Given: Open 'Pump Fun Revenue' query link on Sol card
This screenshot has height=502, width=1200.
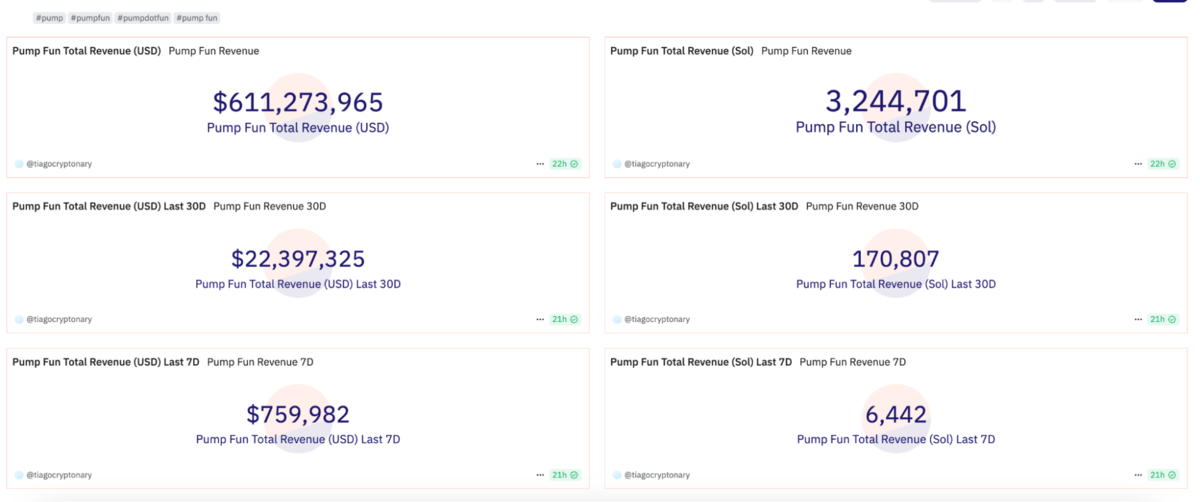Looking at the screenshot, I should click(x=807, y=51).
